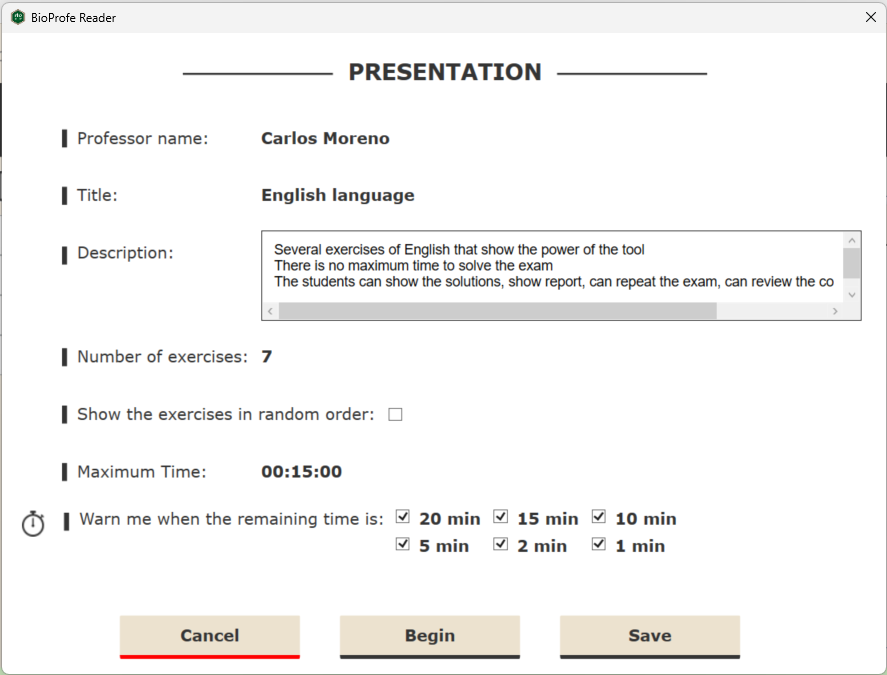Uncheck the 20 min warning checkbox
This screenshot has height=675, width=887.
(403, 518)
